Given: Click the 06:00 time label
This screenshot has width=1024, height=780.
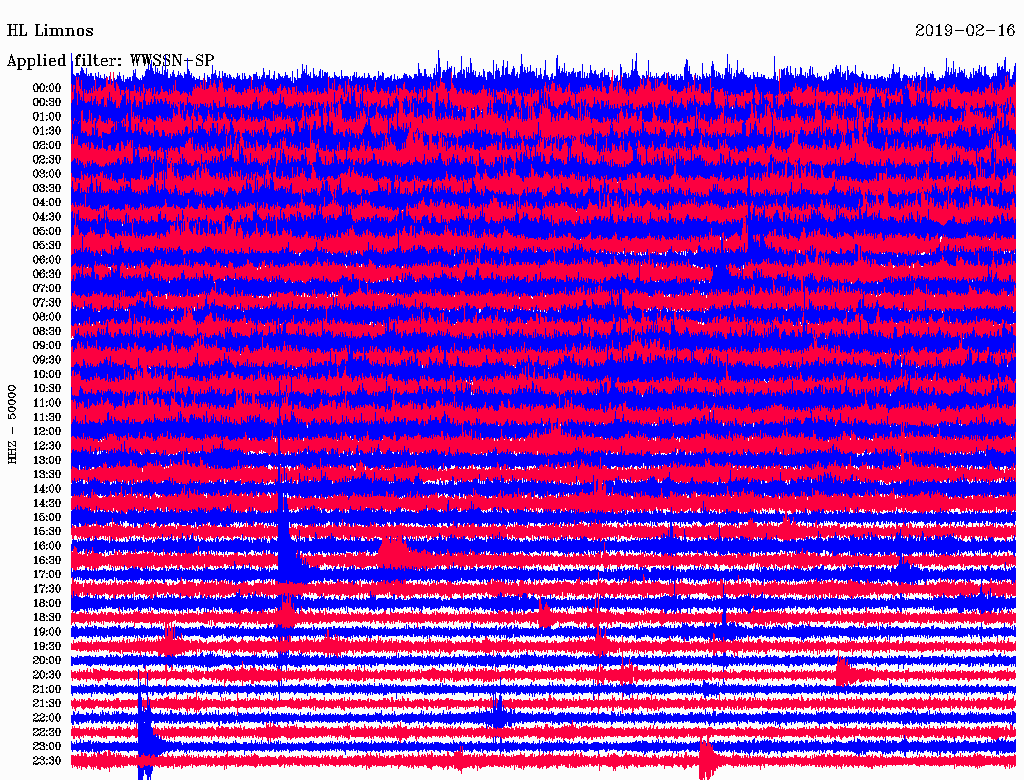Looking at the screenshot, I should pos(46,260).
